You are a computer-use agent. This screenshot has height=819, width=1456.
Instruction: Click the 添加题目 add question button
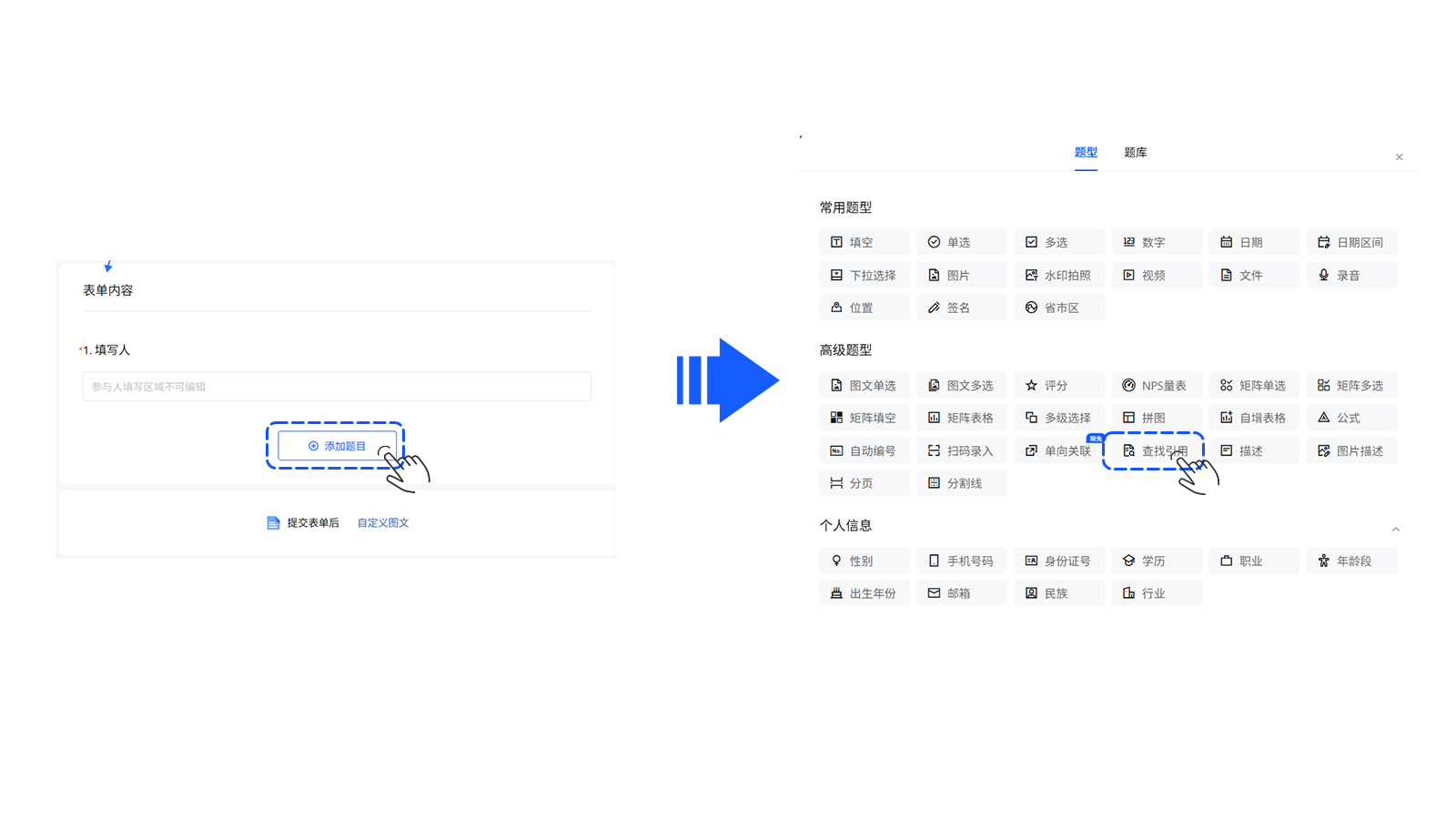(x=336, y=446)
